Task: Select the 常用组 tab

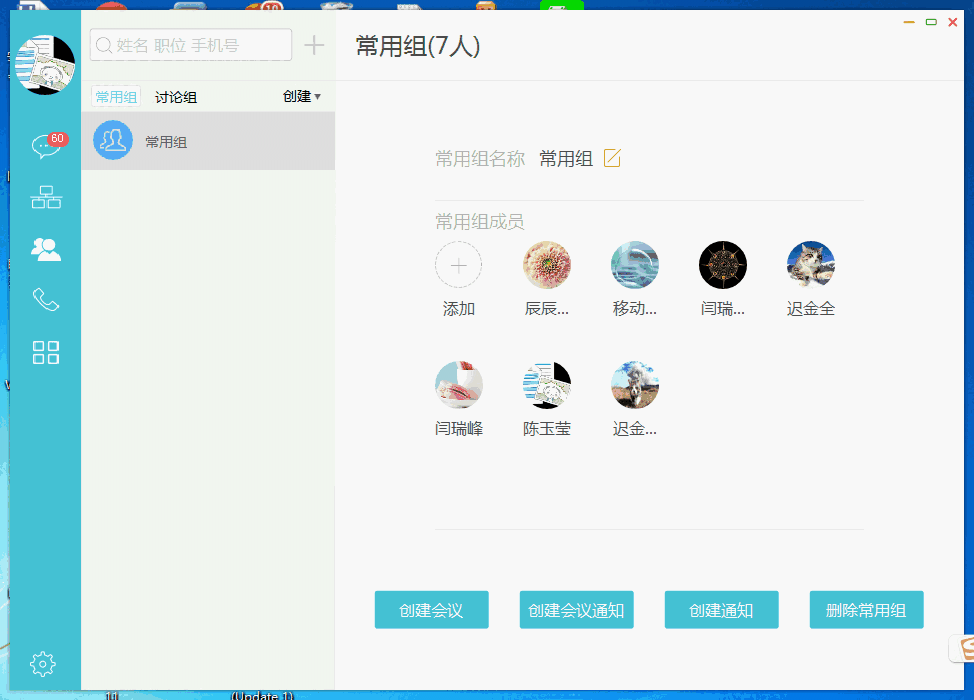Action: [x=115, y=96]
